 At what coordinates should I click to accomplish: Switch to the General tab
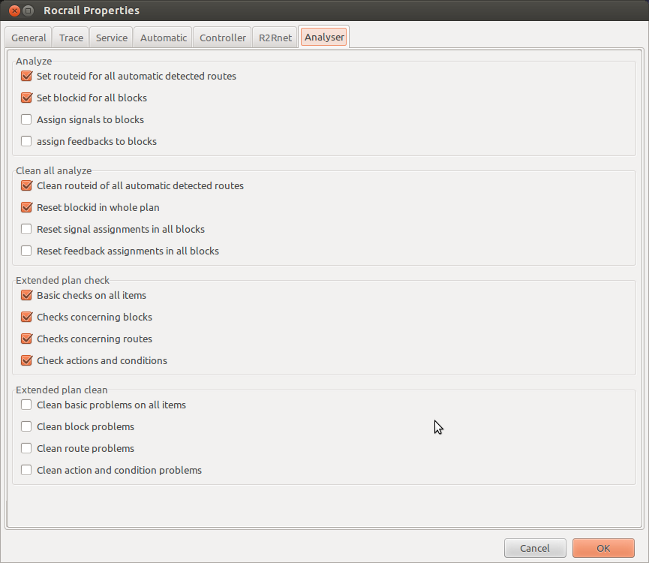pos(29,38)
